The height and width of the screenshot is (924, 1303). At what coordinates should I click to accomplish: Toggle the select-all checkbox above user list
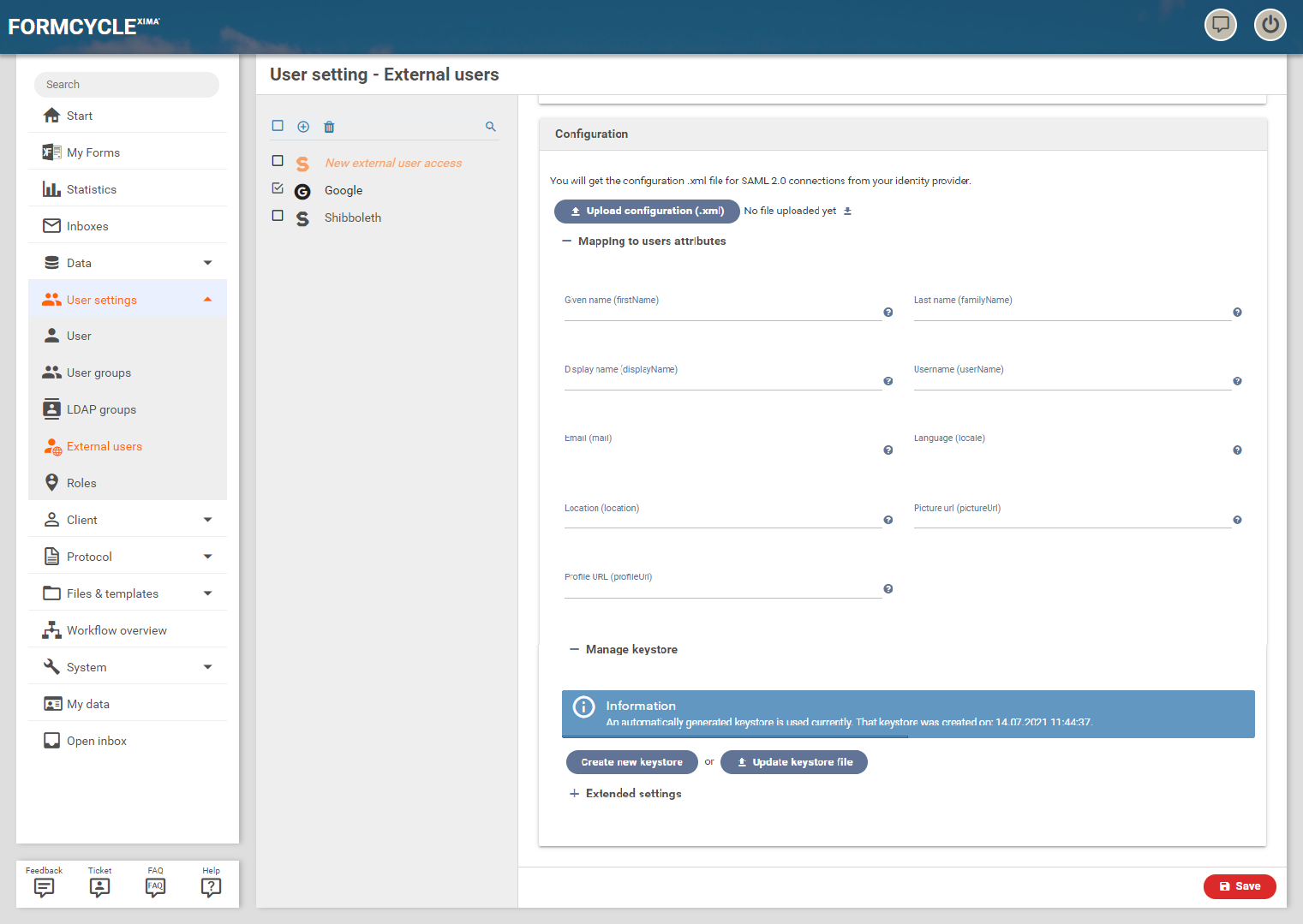(278, 126)
